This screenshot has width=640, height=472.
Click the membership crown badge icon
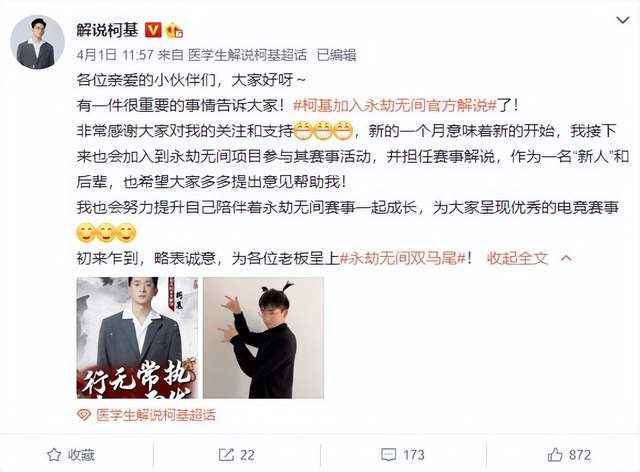pyautogui.click(x=174, y=30)
